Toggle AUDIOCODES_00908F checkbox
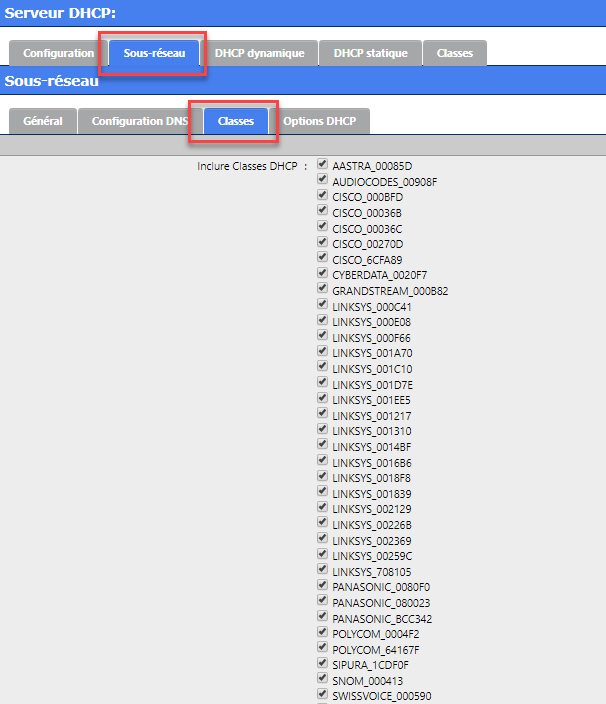 (x=322, y=179)
